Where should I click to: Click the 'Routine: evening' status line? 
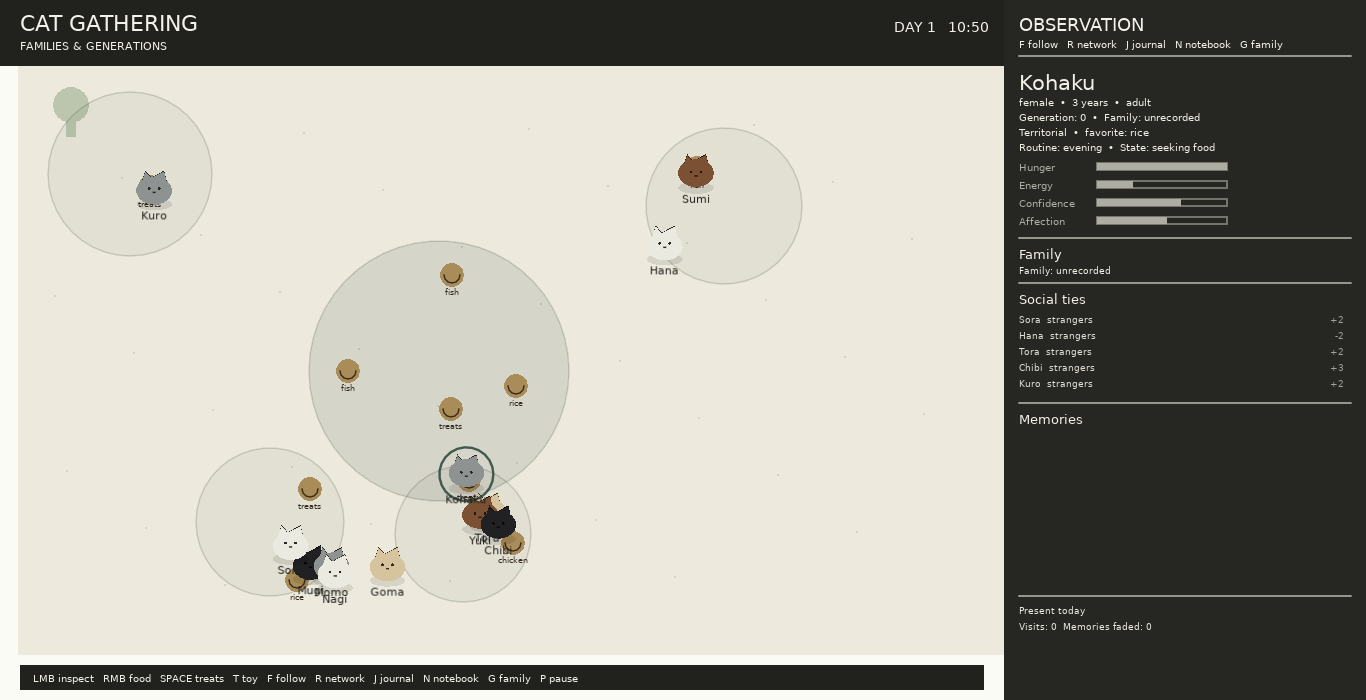point(1117,148)
